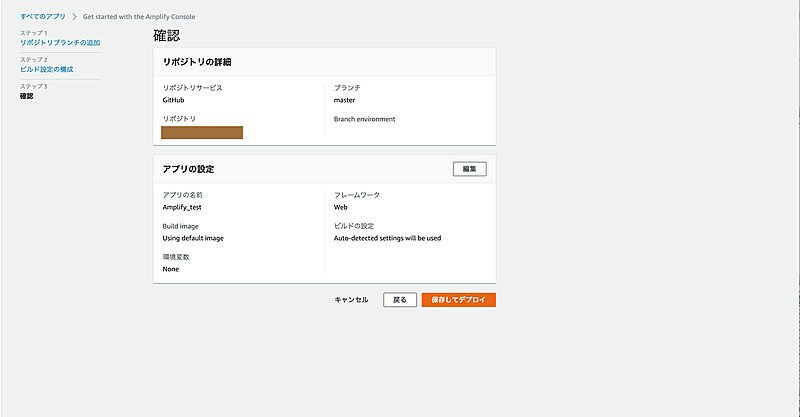Select the redacted repository name block
The image size is (800, 417).
tap(202, 133)
